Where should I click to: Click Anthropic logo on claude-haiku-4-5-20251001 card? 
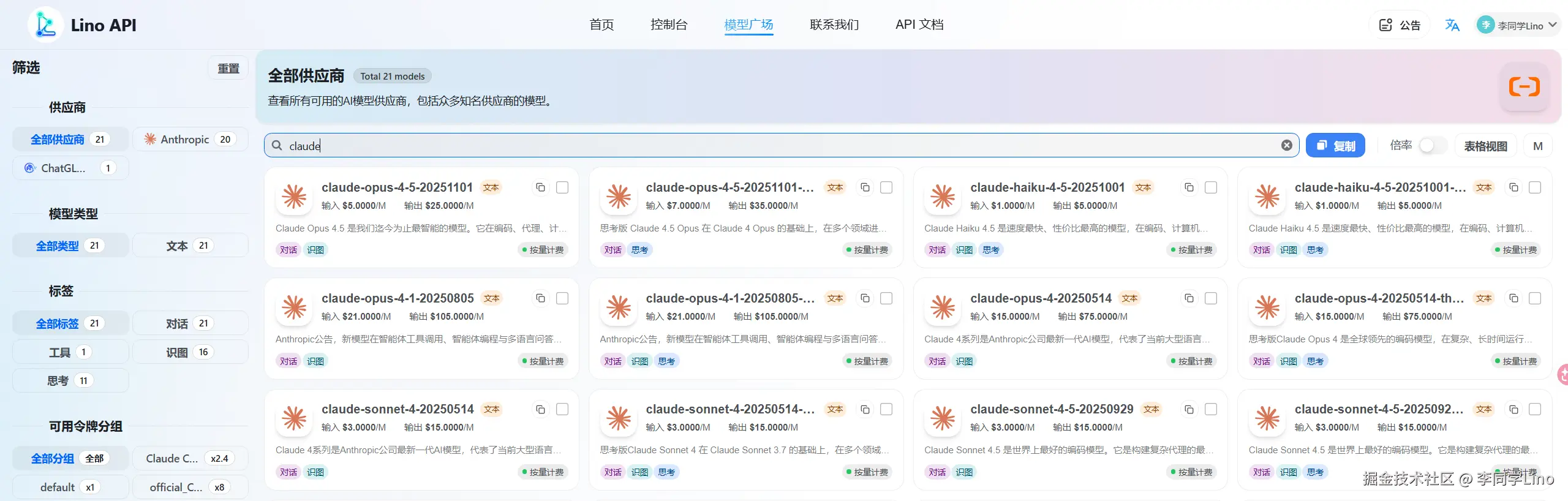(x=943, y=197)
